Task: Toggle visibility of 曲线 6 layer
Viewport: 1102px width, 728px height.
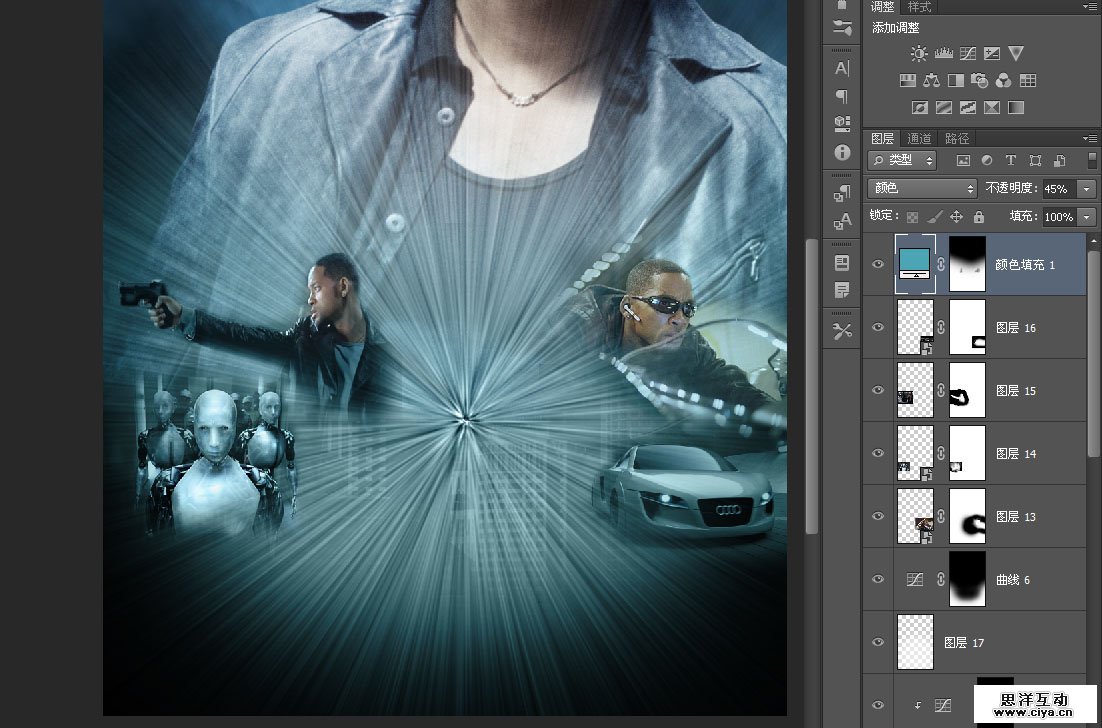Action: tap(878, 579)
